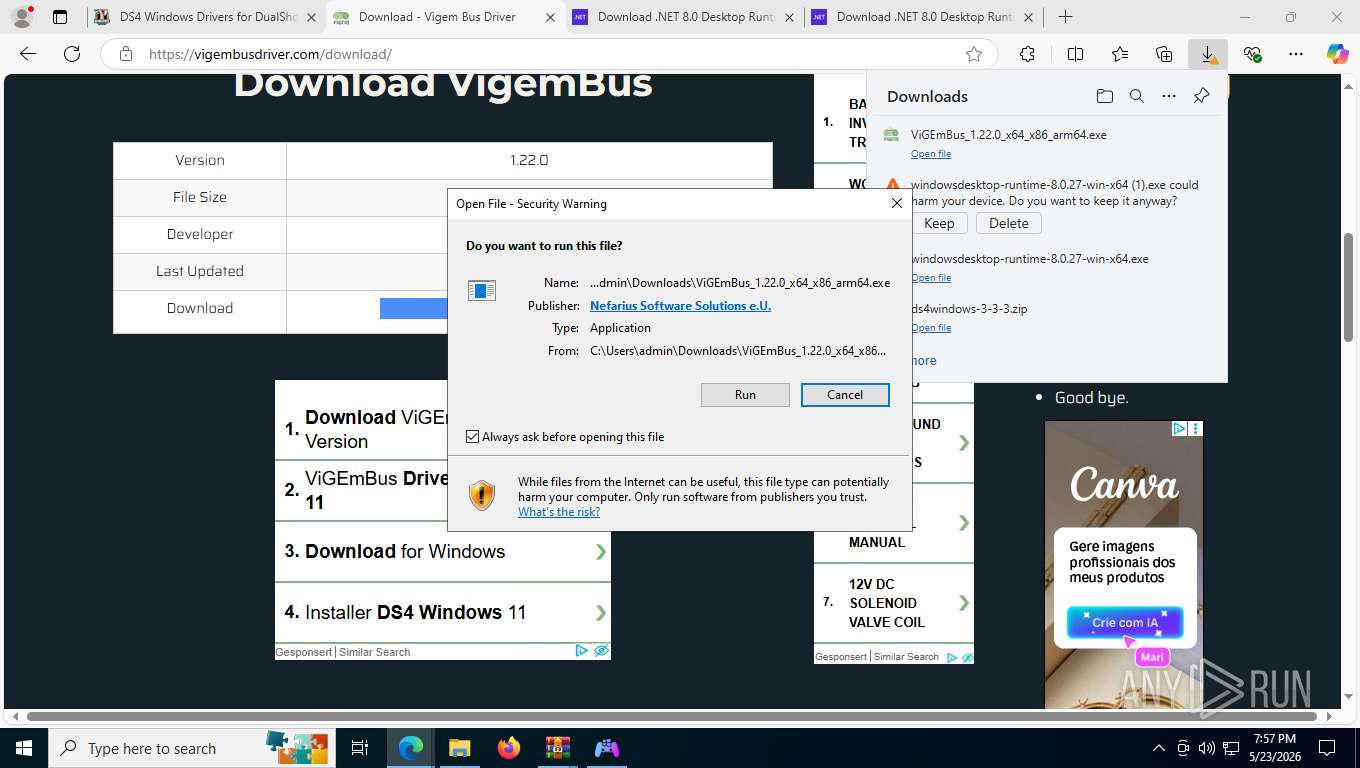Add page to favorites star
Viewport: 1360px width, 768px height.
[x=974, y=54]
